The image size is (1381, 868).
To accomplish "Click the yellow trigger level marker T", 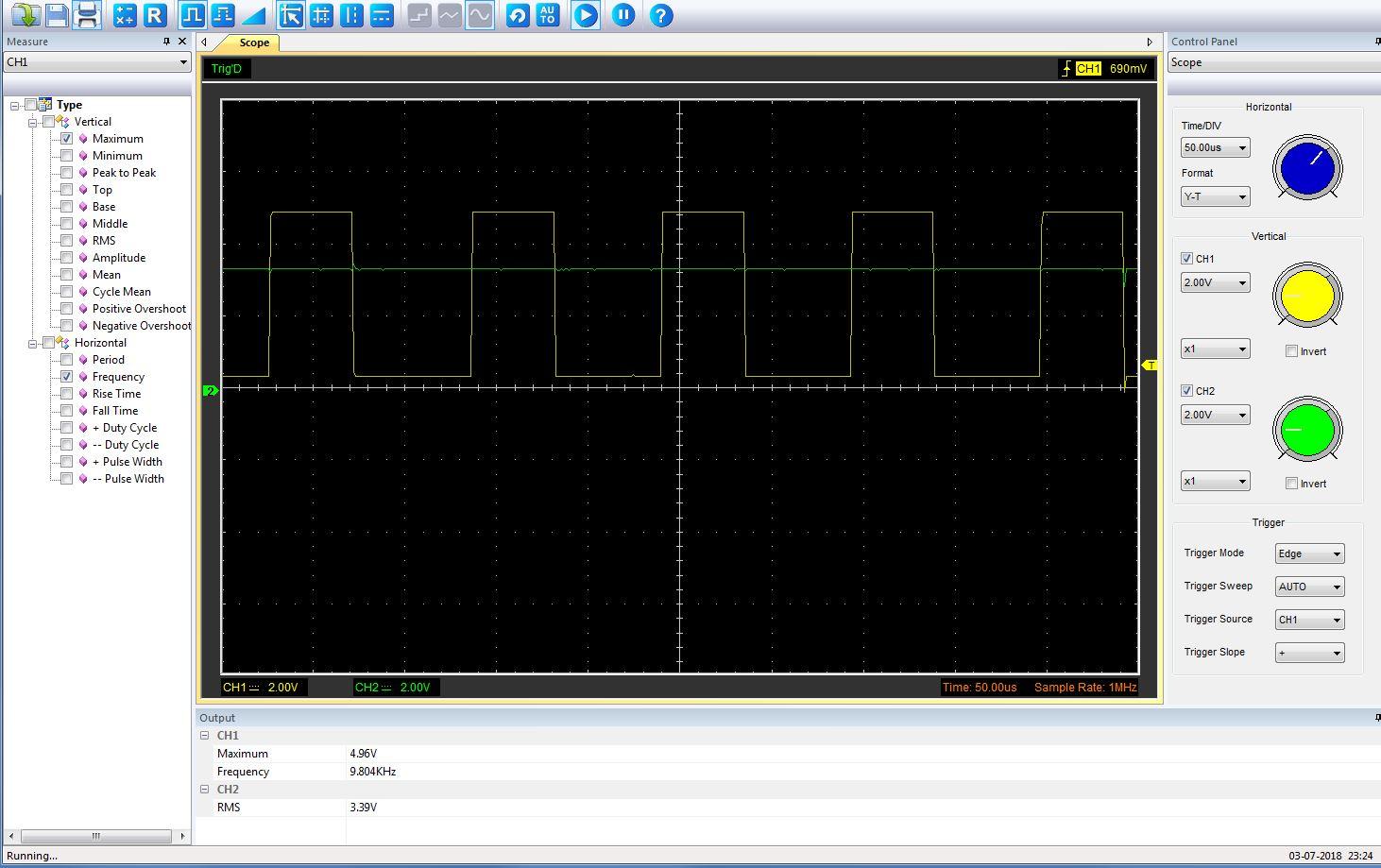I will click(x=1150, y=365).
